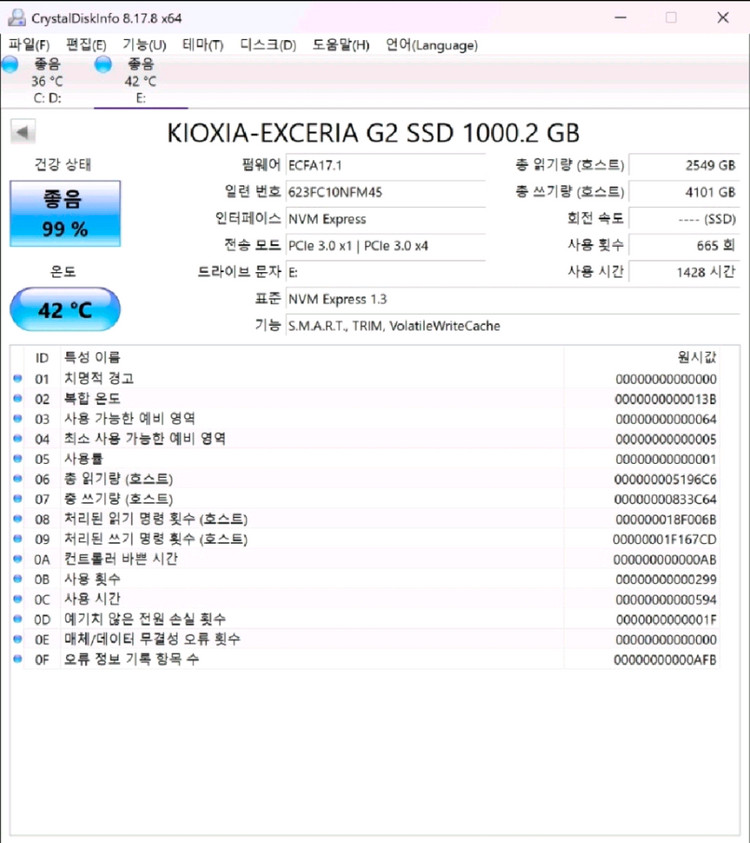Open the 디스크(D) menu
The width and height of the screenshot is (750, 843).
click(268, 45)
